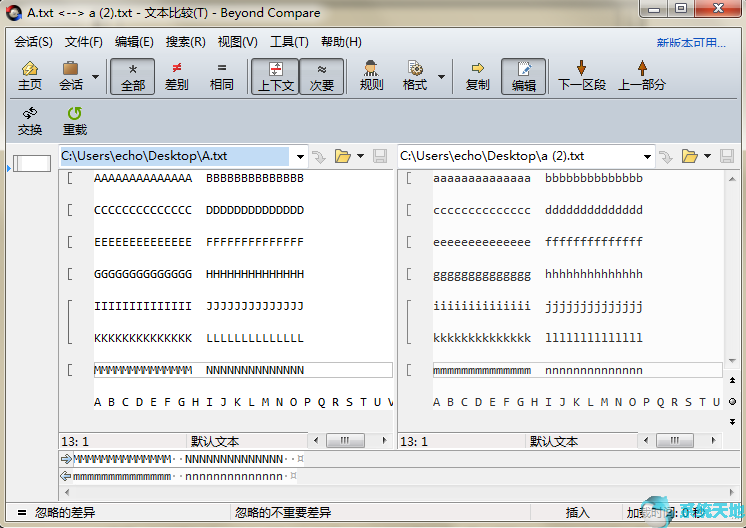
Task: Click the thumbnail overview map at left
Action: pyautogui.click(x=32, y=164)
